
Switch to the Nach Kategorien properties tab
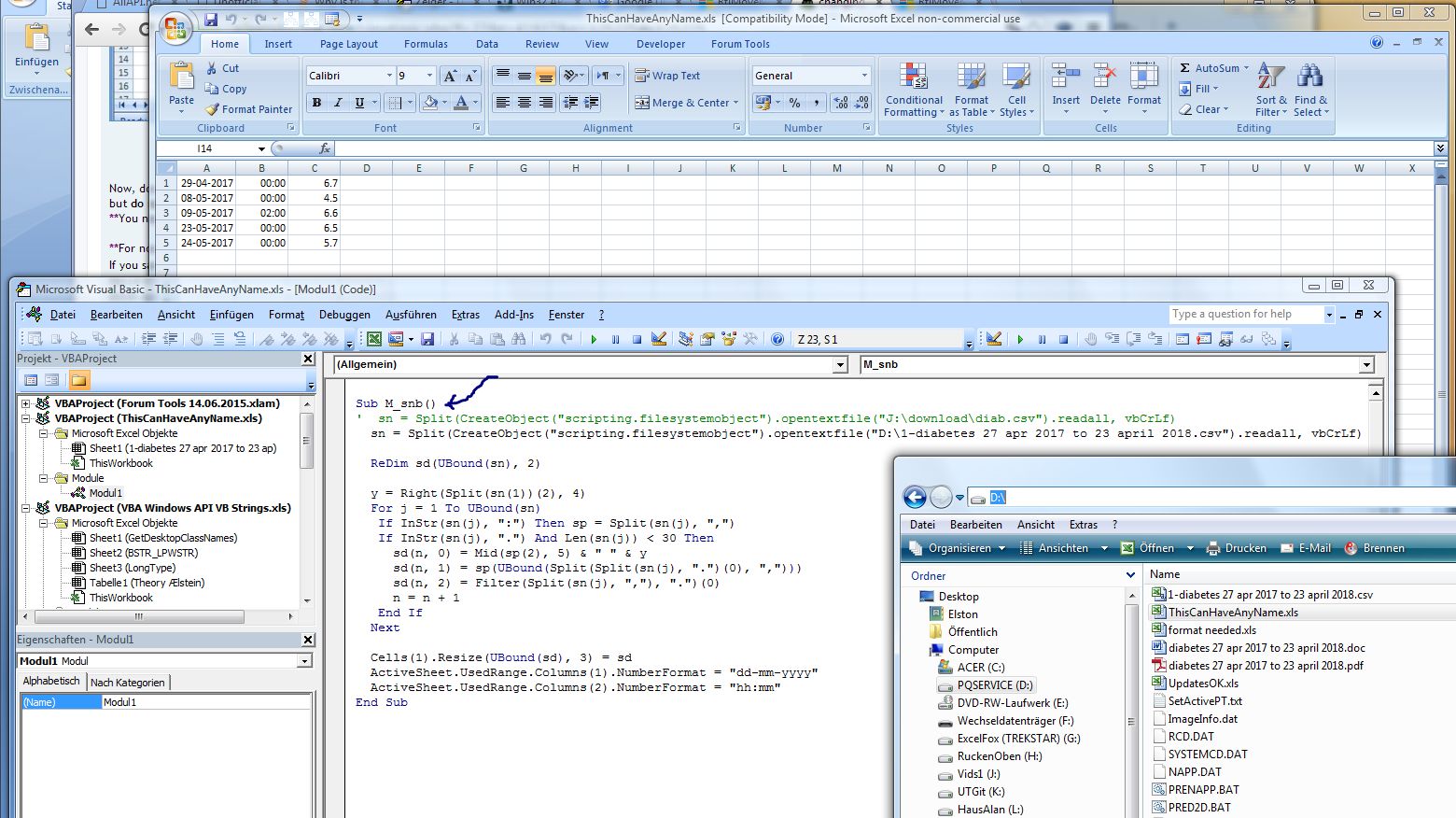coord(128,683)
